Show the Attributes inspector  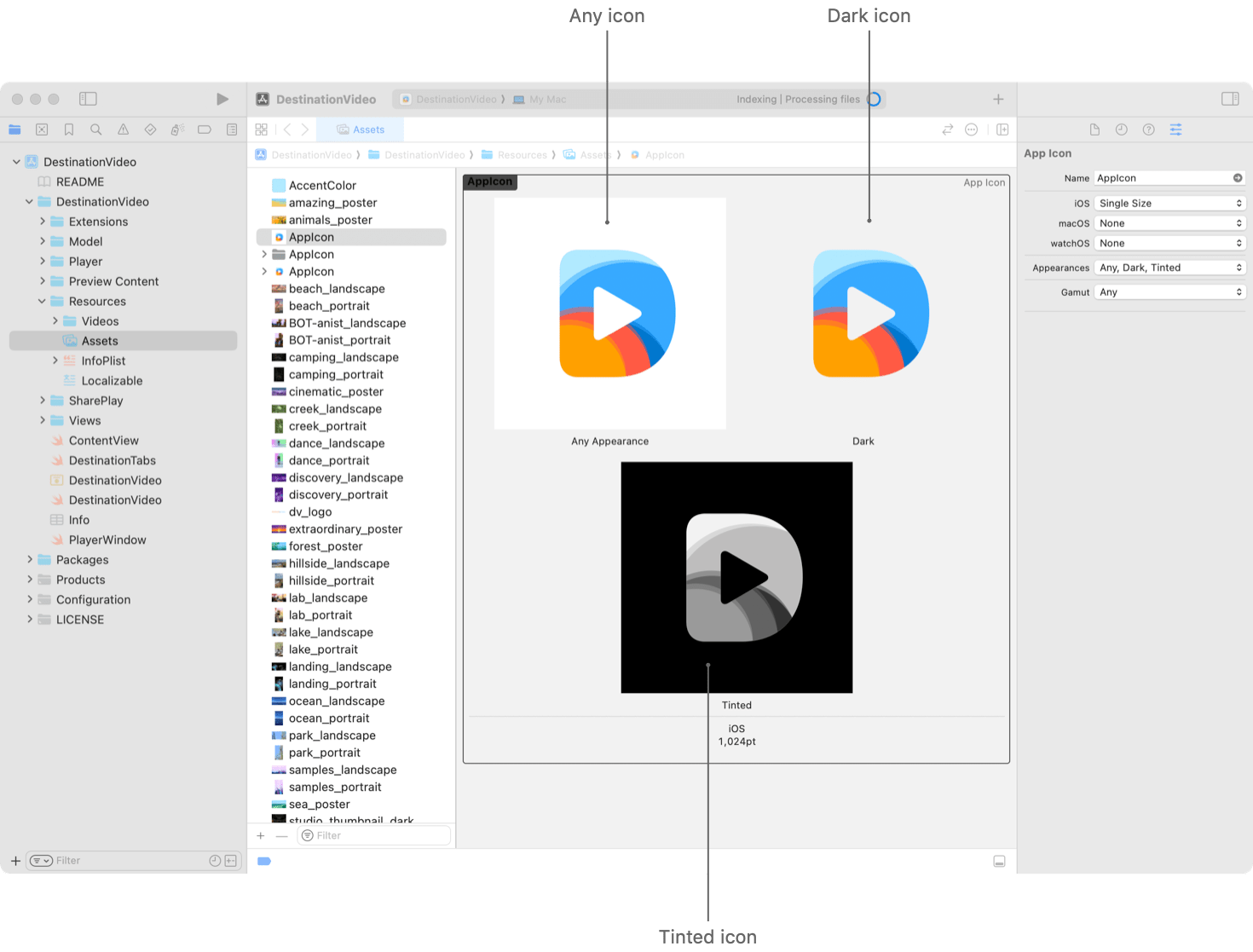[x=1176, y=130]
